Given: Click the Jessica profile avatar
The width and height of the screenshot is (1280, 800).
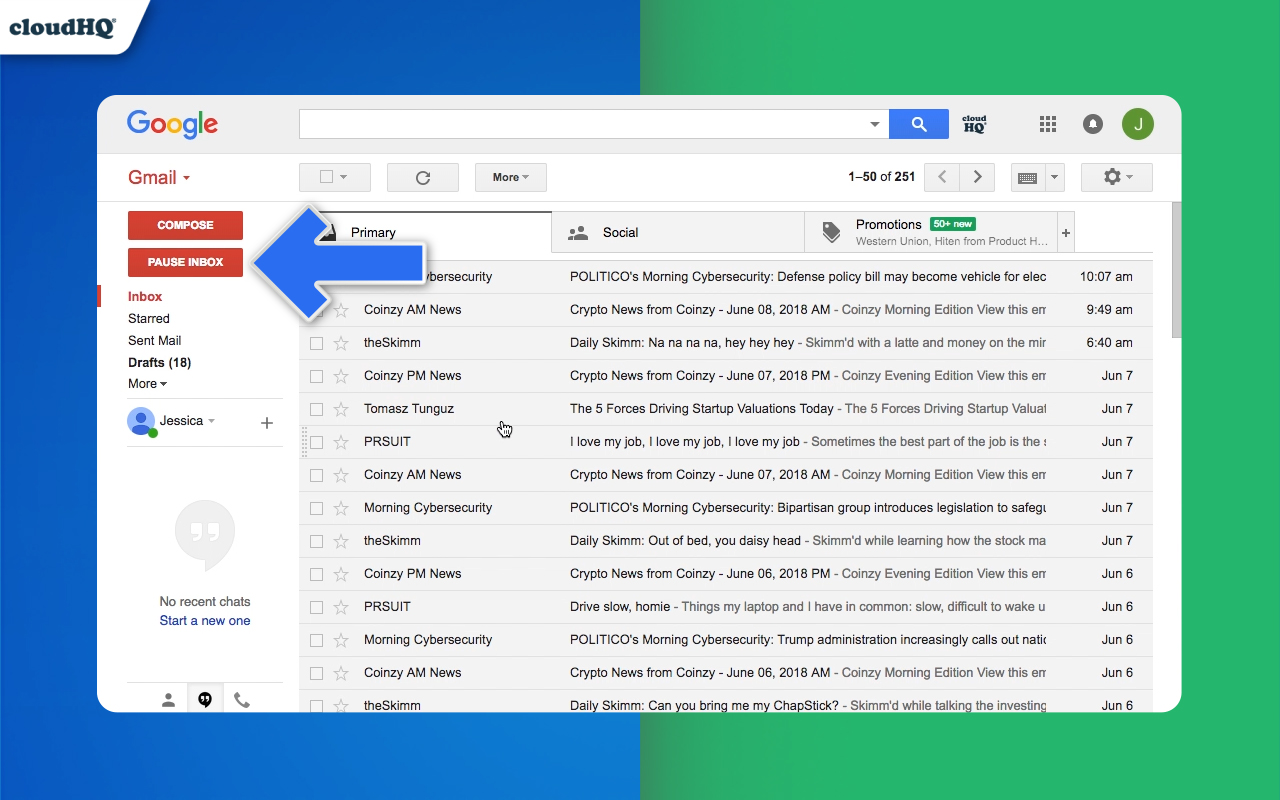Looking at the screenshot, I should coord(142,421).
